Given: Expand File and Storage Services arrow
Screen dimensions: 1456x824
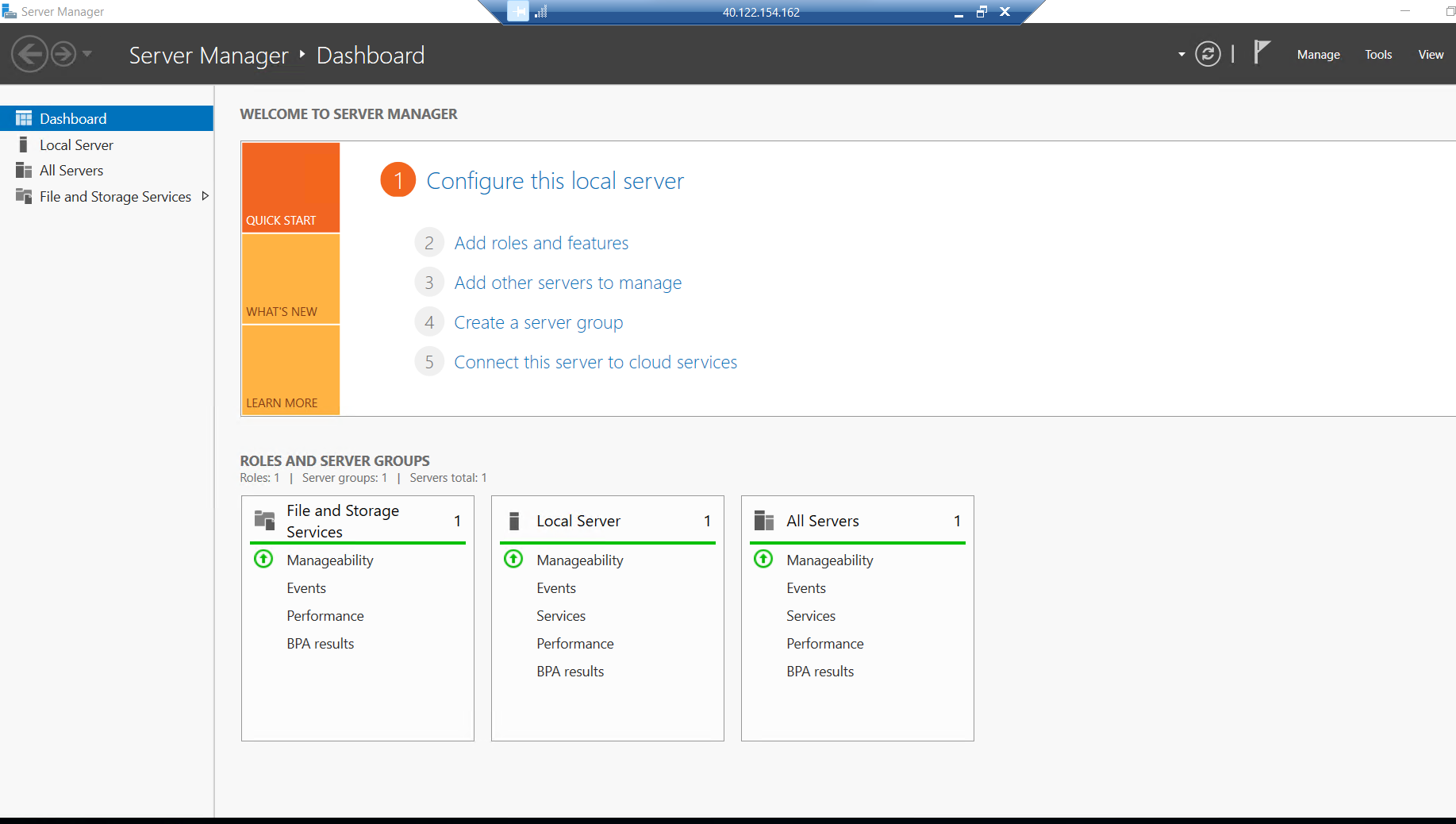Looking at the screenshot, I should [205, 196].
